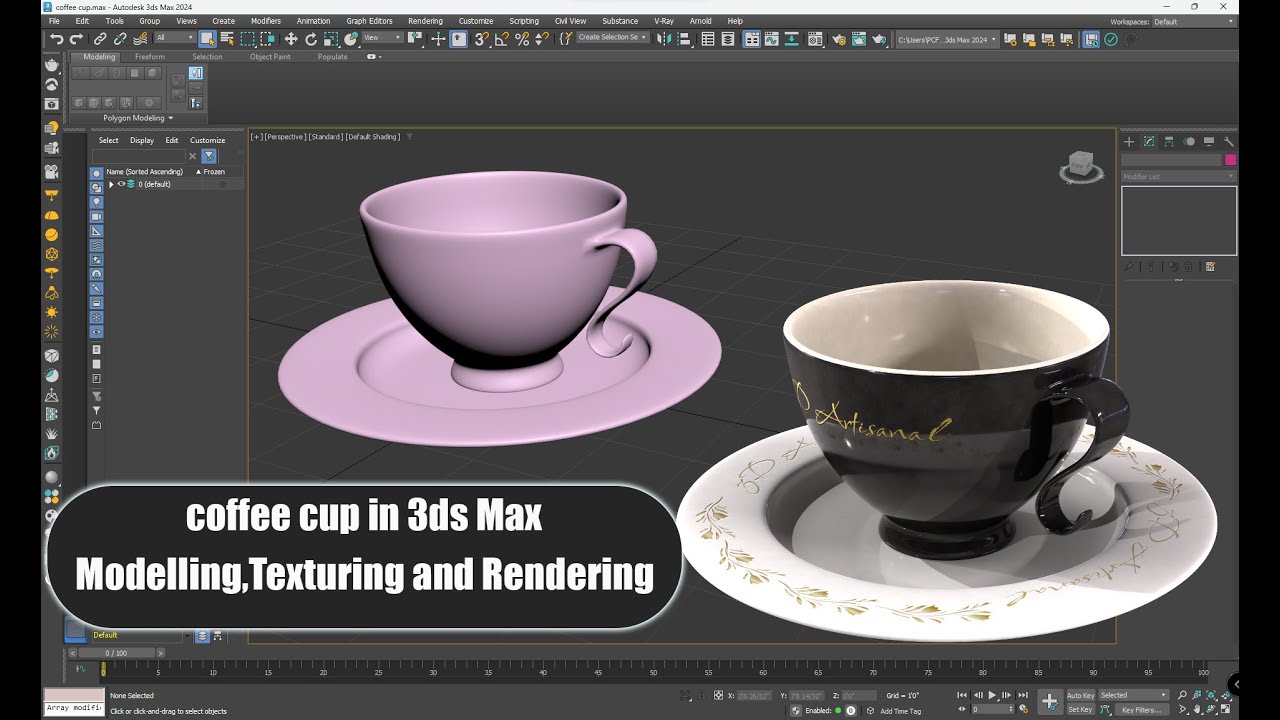Toggle Percent Snap
The width and height of the screenshot is (1280, 720).
tap(522, 39)
